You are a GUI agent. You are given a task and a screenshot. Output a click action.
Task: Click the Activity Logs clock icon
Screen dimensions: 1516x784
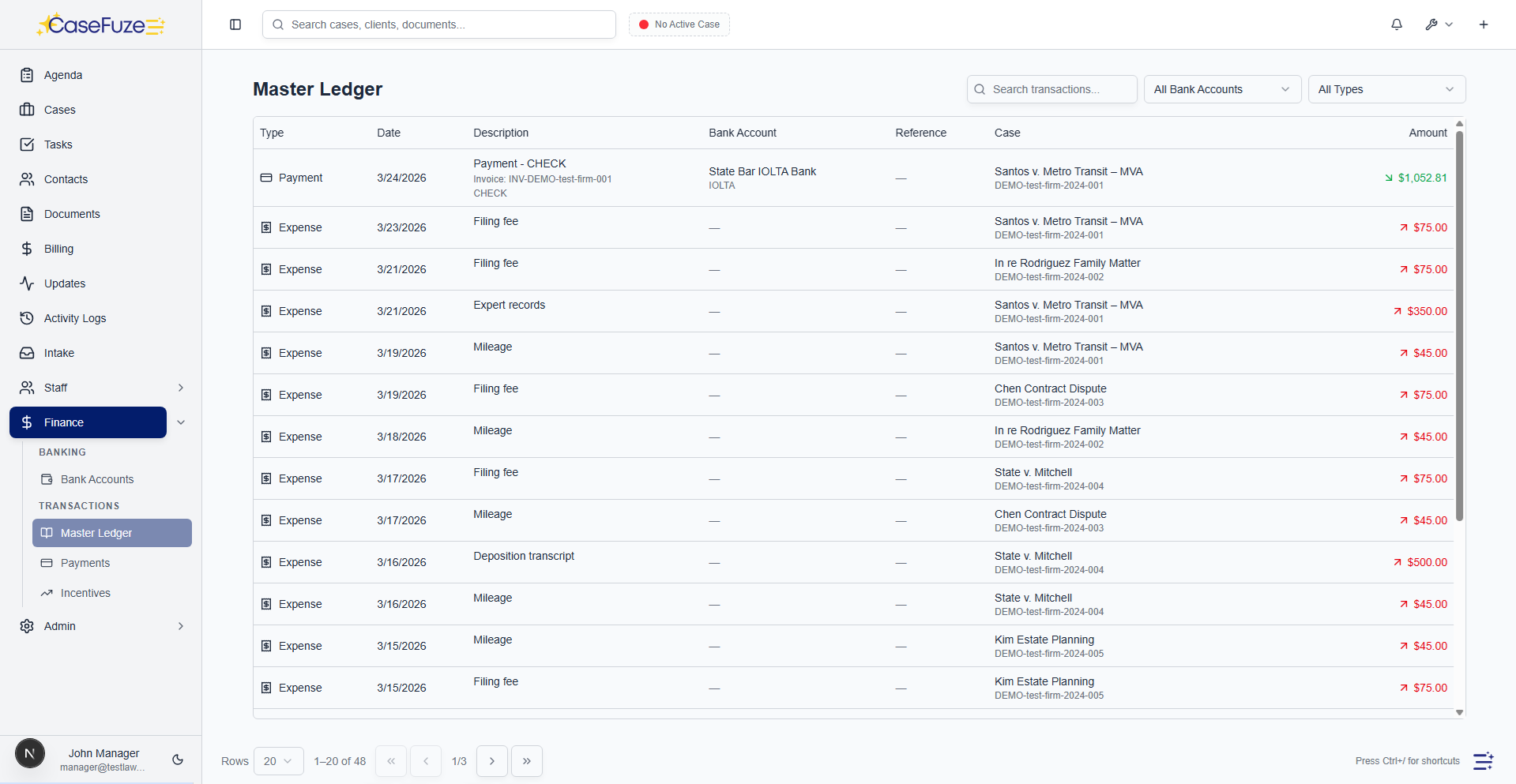pos(28,318)
